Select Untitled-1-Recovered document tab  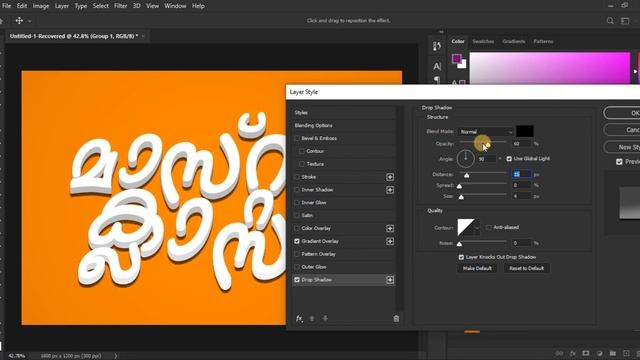pyautogui.click(x=74, y=36)
